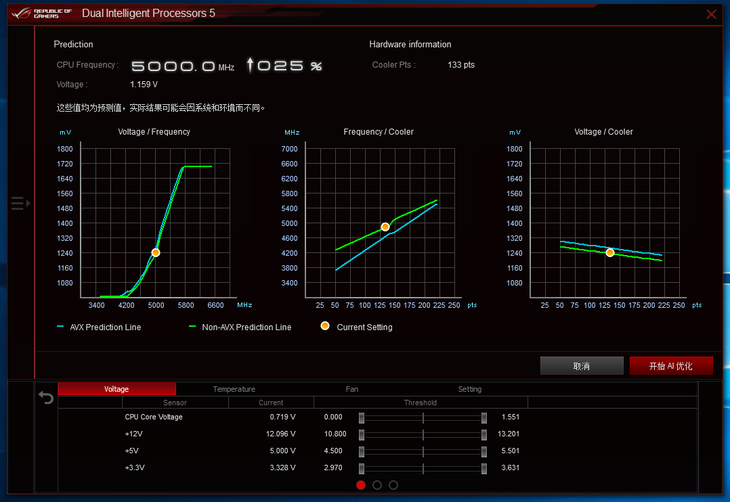Viewport: 730px width, 502px height.
Task: Click the AVX Prediction Line legend entry
Action: tap(99, 327)
